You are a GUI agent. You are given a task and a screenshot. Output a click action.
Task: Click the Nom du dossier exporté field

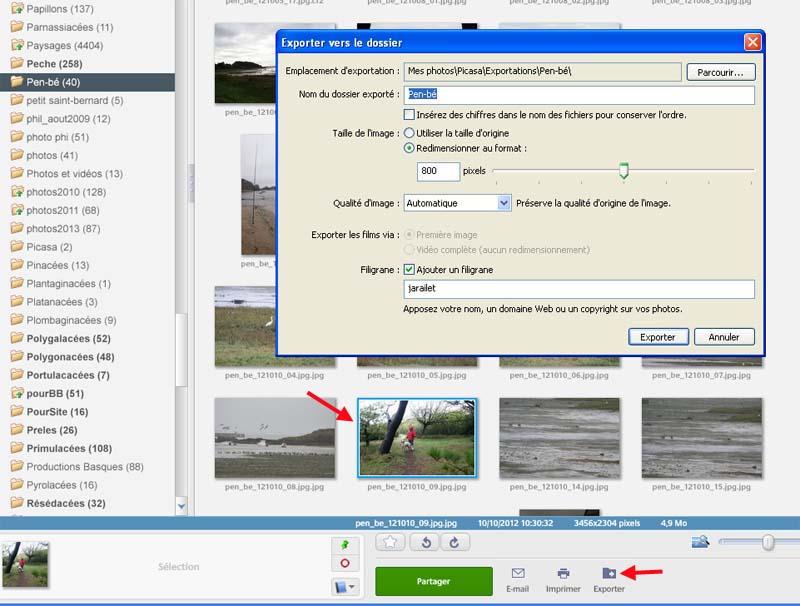click(579, 94)
